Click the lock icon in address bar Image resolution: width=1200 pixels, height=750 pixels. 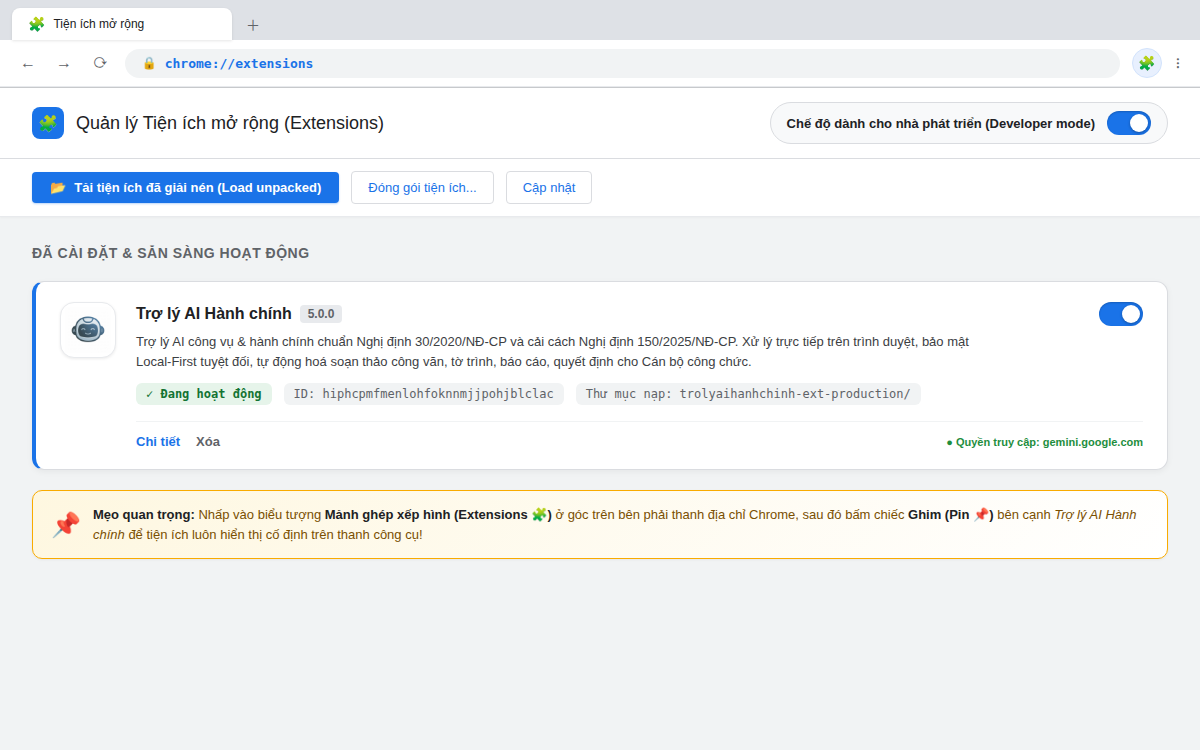(149, 63)
